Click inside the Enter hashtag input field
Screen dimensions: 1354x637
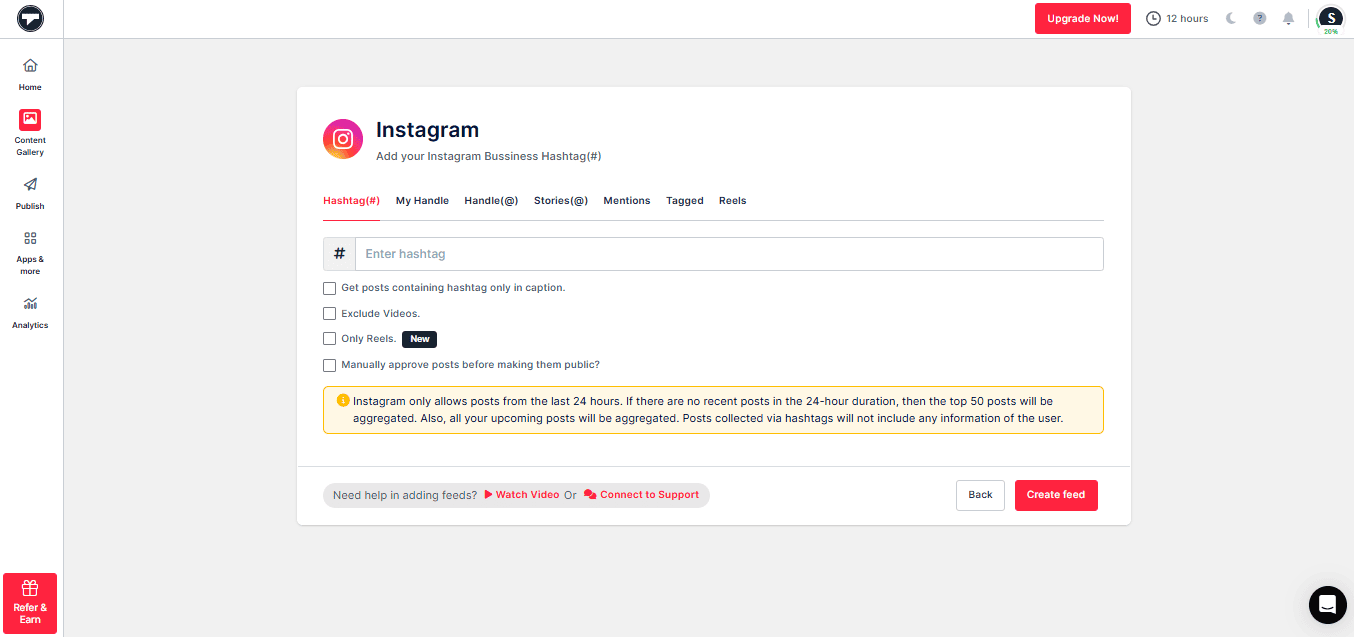click(x=700, y=253)
